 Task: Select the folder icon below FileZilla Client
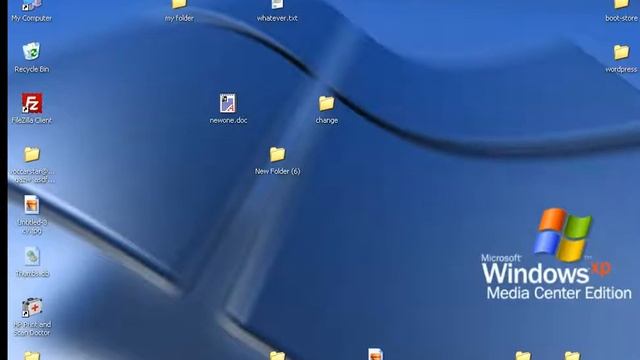[x=31, y=154]
